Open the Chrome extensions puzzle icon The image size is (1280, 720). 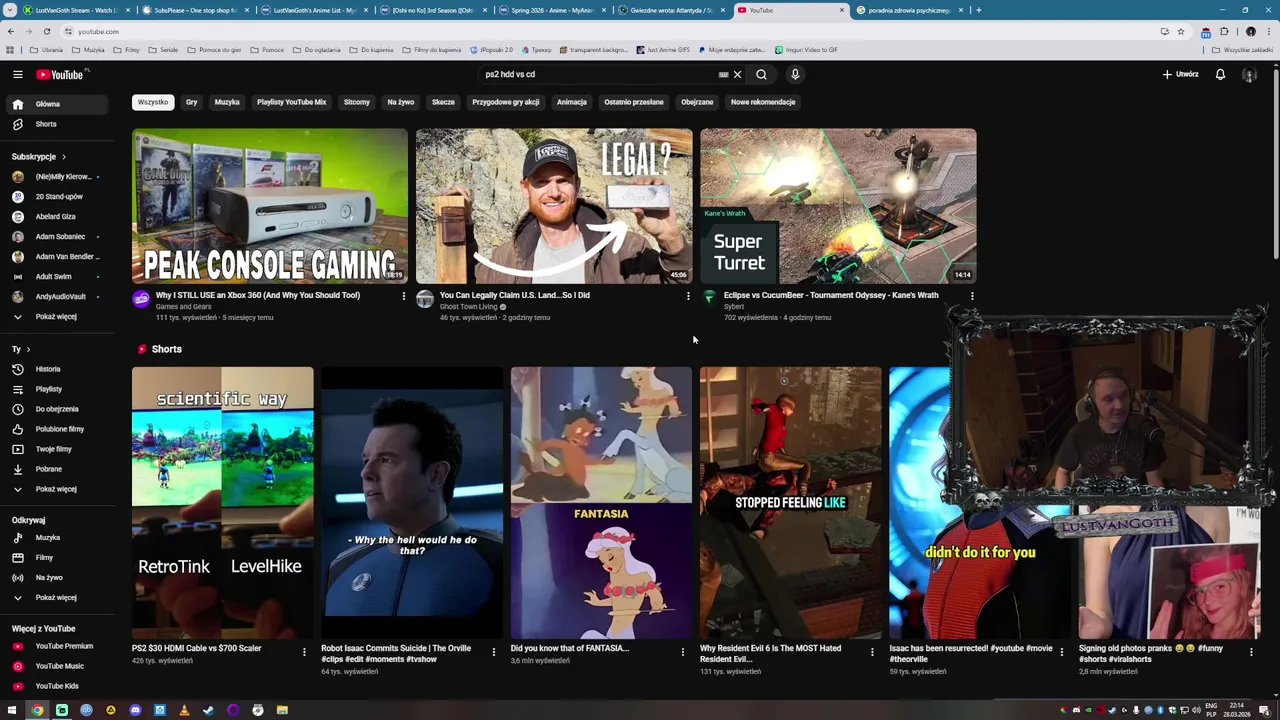coord(1224,31)
